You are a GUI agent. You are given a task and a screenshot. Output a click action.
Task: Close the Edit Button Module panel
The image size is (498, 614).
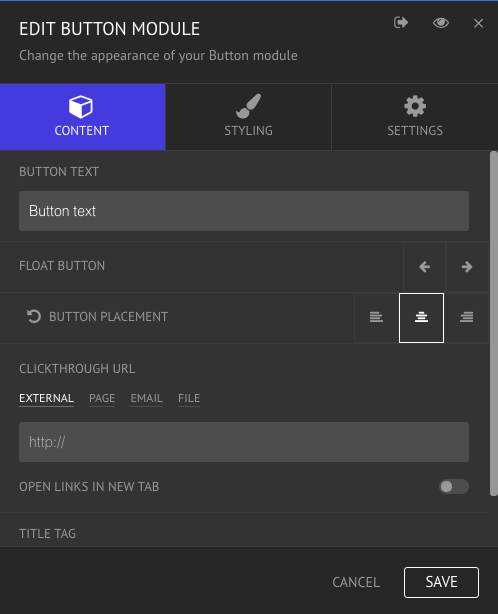[x=478, y=23]
